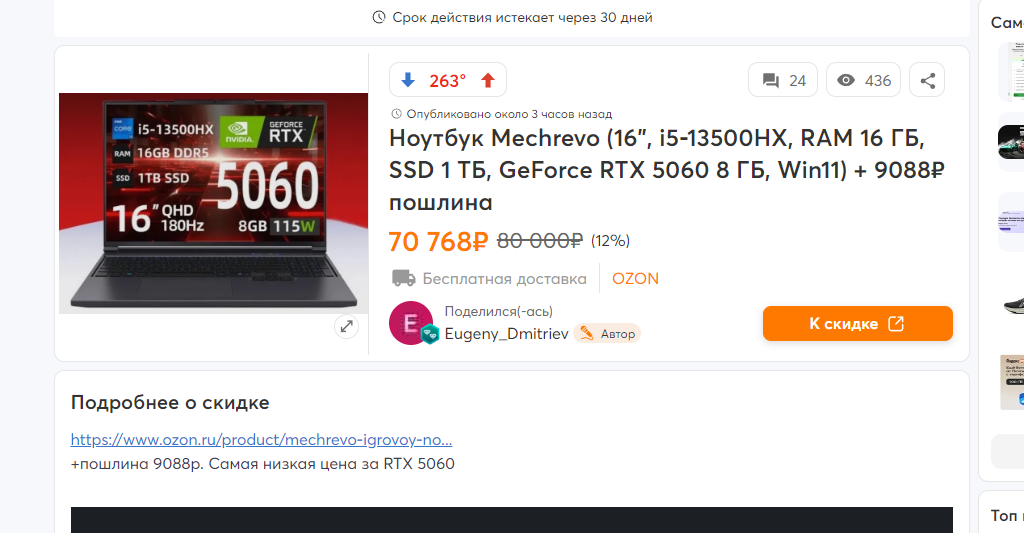Open the Mechrevo laptop product image
Image resolution: width=1024 pixels, height=533 pixels.
point(214,203)
